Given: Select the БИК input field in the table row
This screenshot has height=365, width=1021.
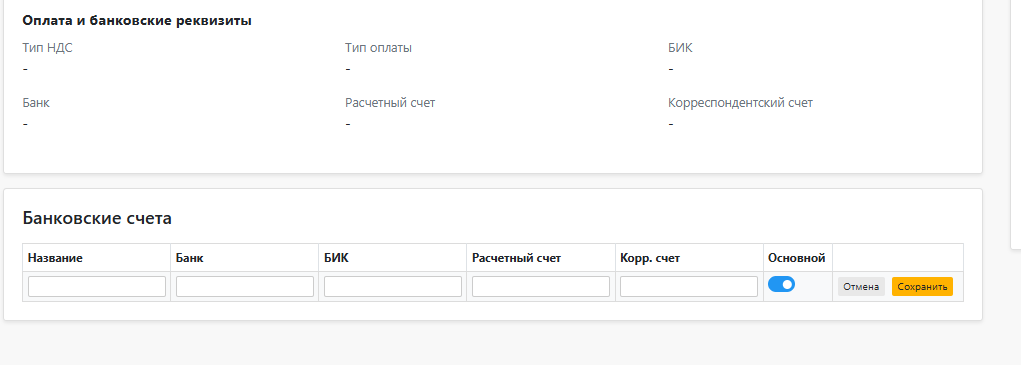Looking at the screenshot, I should [393, 286].
